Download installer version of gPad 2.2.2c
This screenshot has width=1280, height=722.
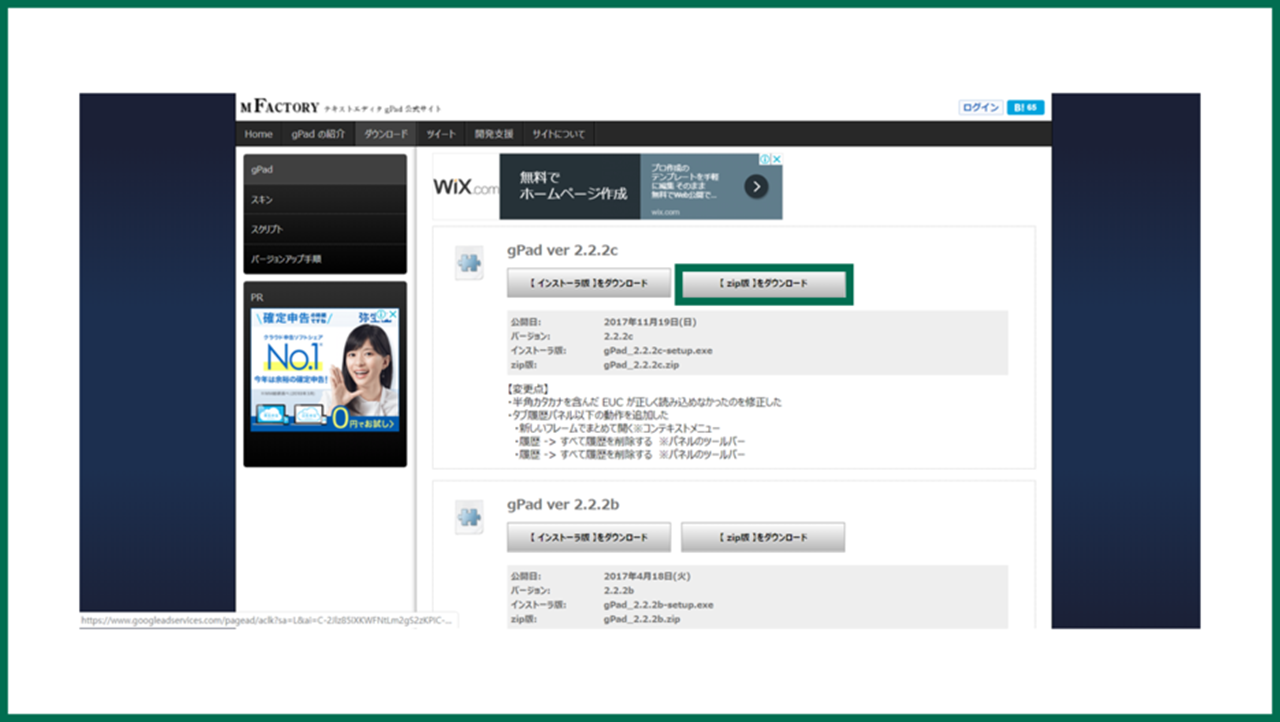(588, 283)
